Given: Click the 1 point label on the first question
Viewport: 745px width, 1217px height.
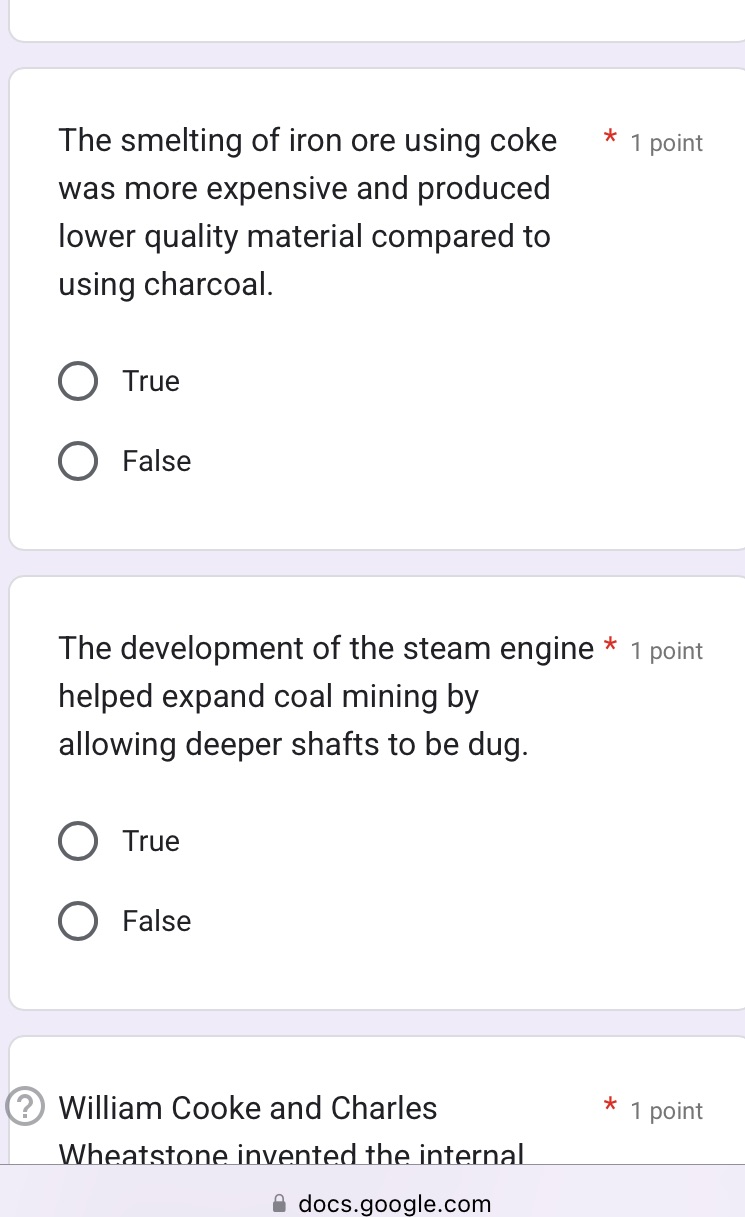Looking at the screenshot, I should pos(666,143).
